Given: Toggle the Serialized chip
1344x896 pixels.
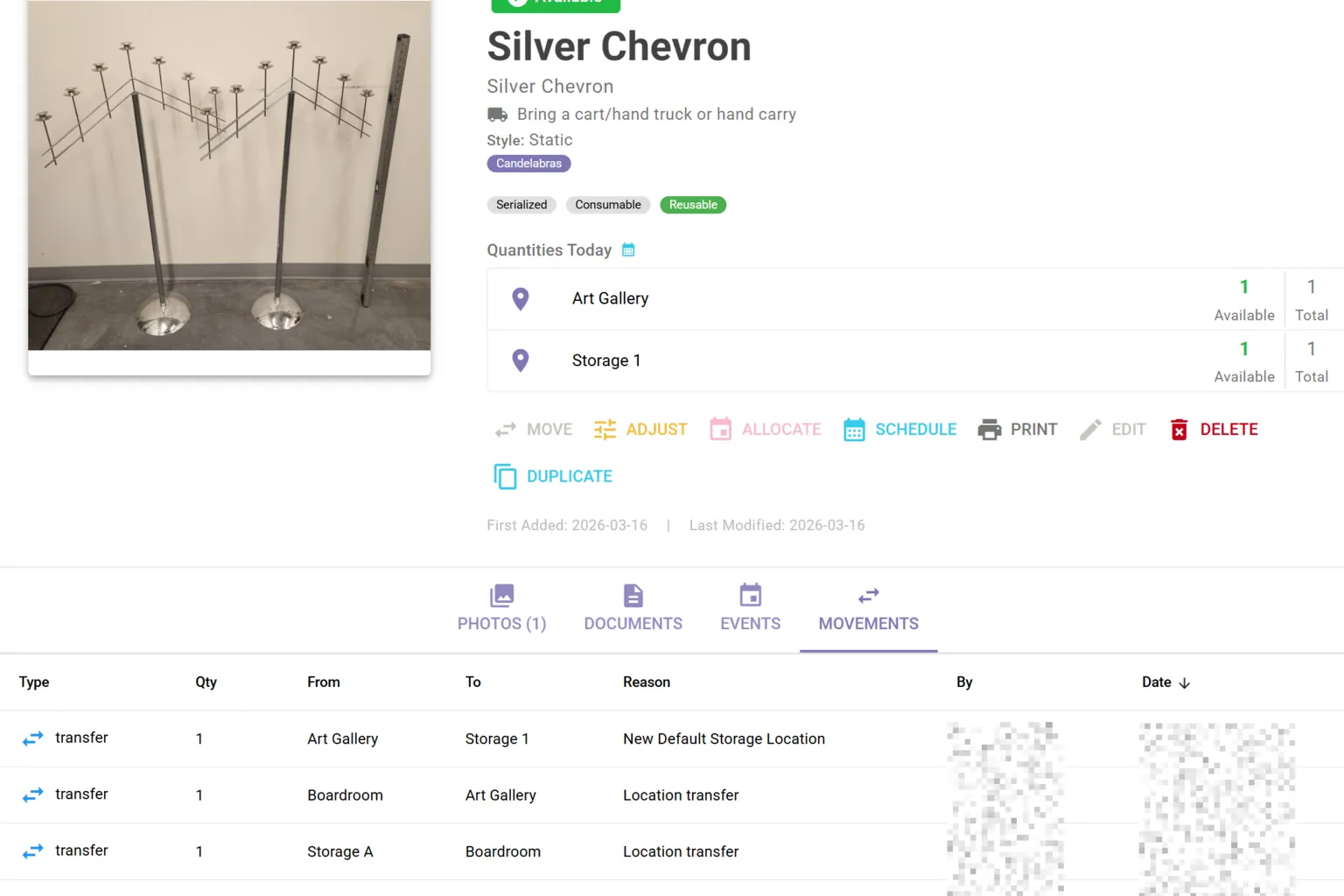Looking at the screenshot, I should [x=521, y=205].
